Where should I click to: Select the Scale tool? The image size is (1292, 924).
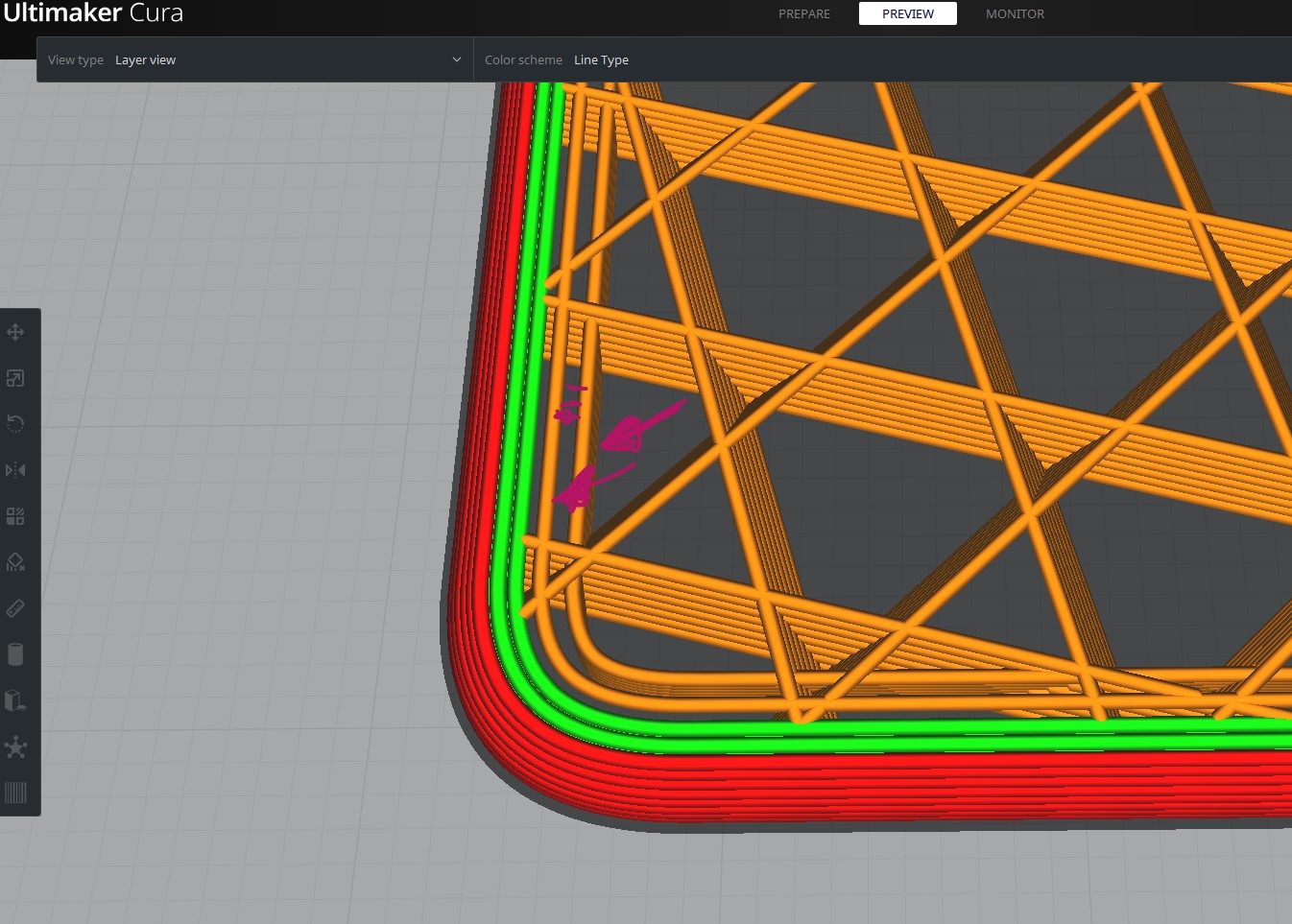pyautogui.click(x=15, y=377)
